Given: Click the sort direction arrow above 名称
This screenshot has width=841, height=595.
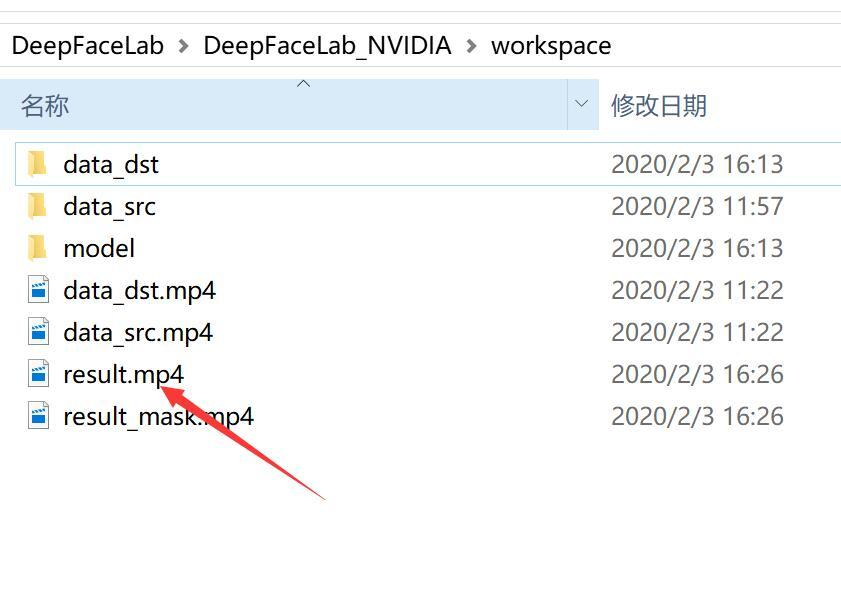Looking at the screenshot, I should [304, 84].
